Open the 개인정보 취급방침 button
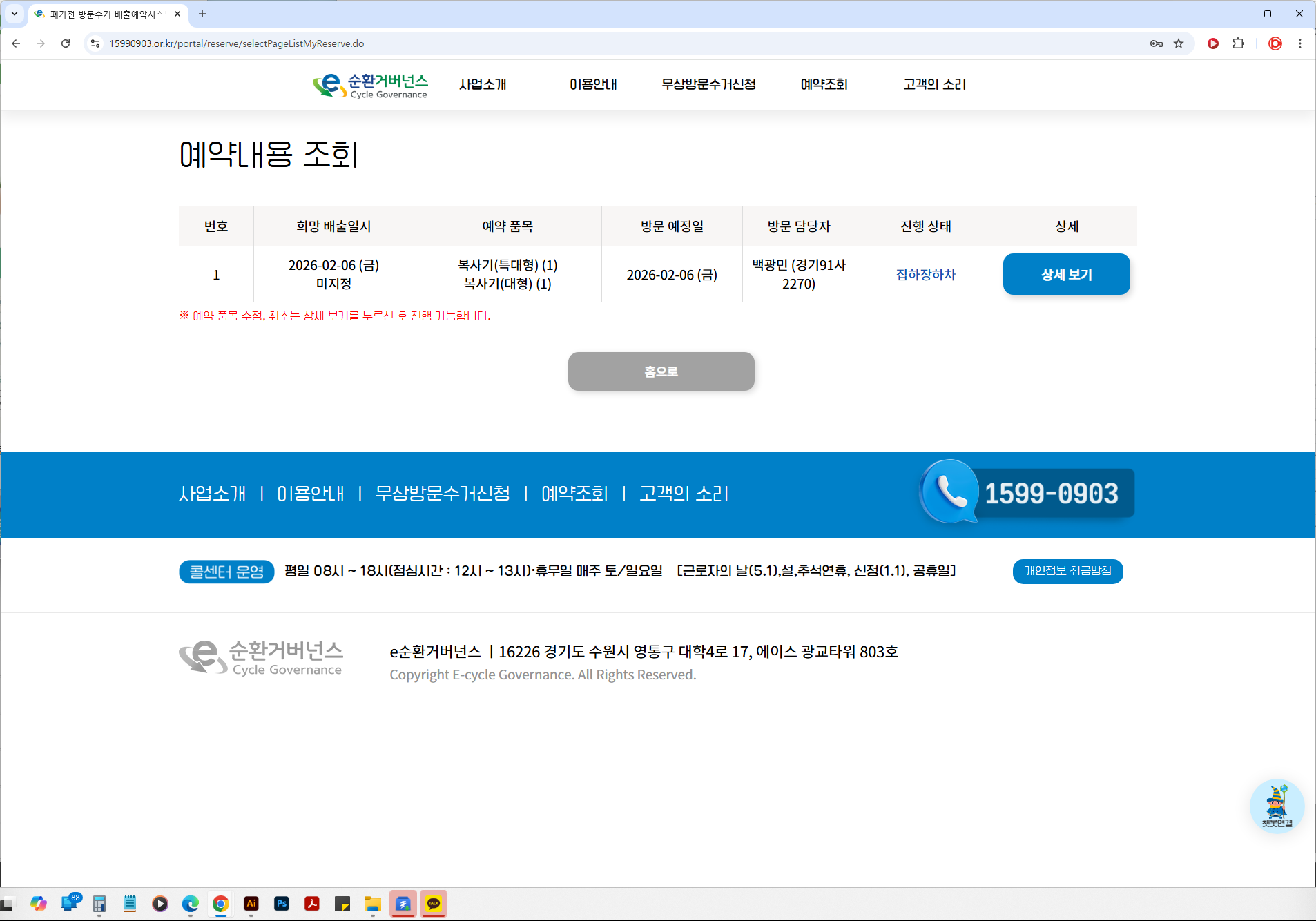Screen dimensions: 1316x921 click(x=1067, y=571)
